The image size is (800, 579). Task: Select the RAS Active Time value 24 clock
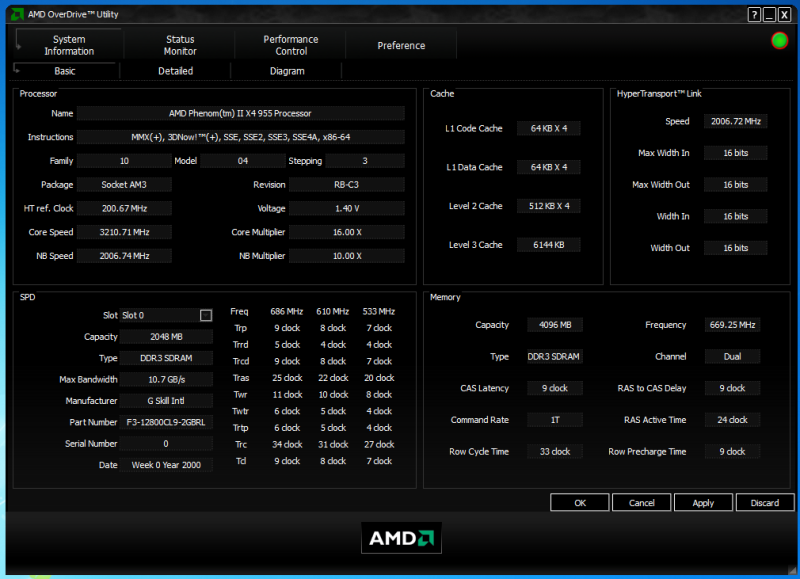coord(732,419)
